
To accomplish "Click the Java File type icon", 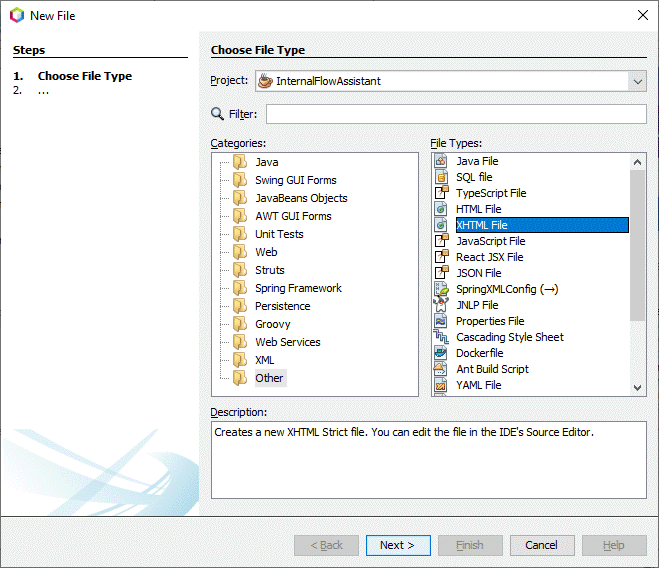I will (440, 161).
